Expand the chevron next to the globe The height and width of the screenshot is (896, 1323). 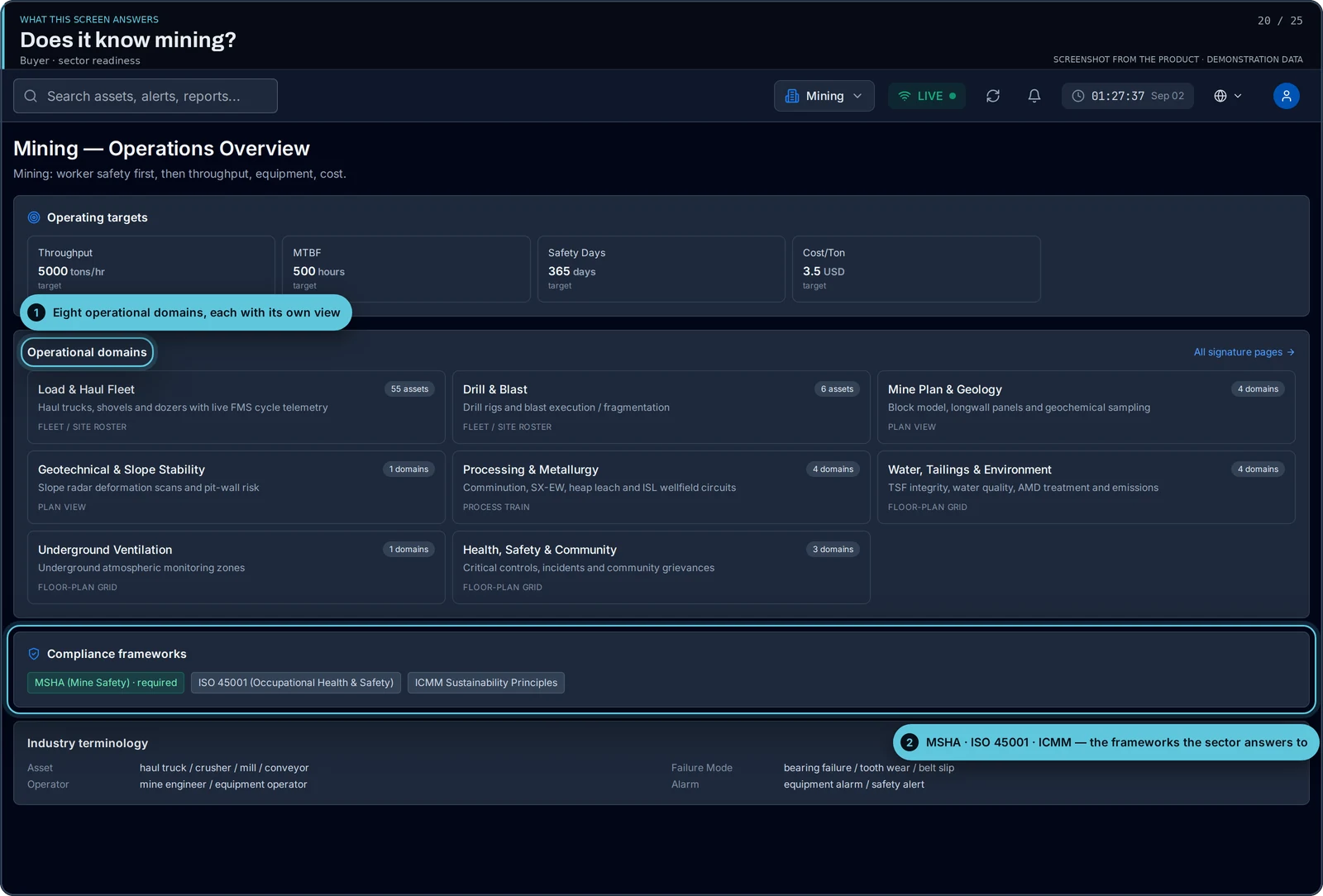click(x=1238, y=96)
